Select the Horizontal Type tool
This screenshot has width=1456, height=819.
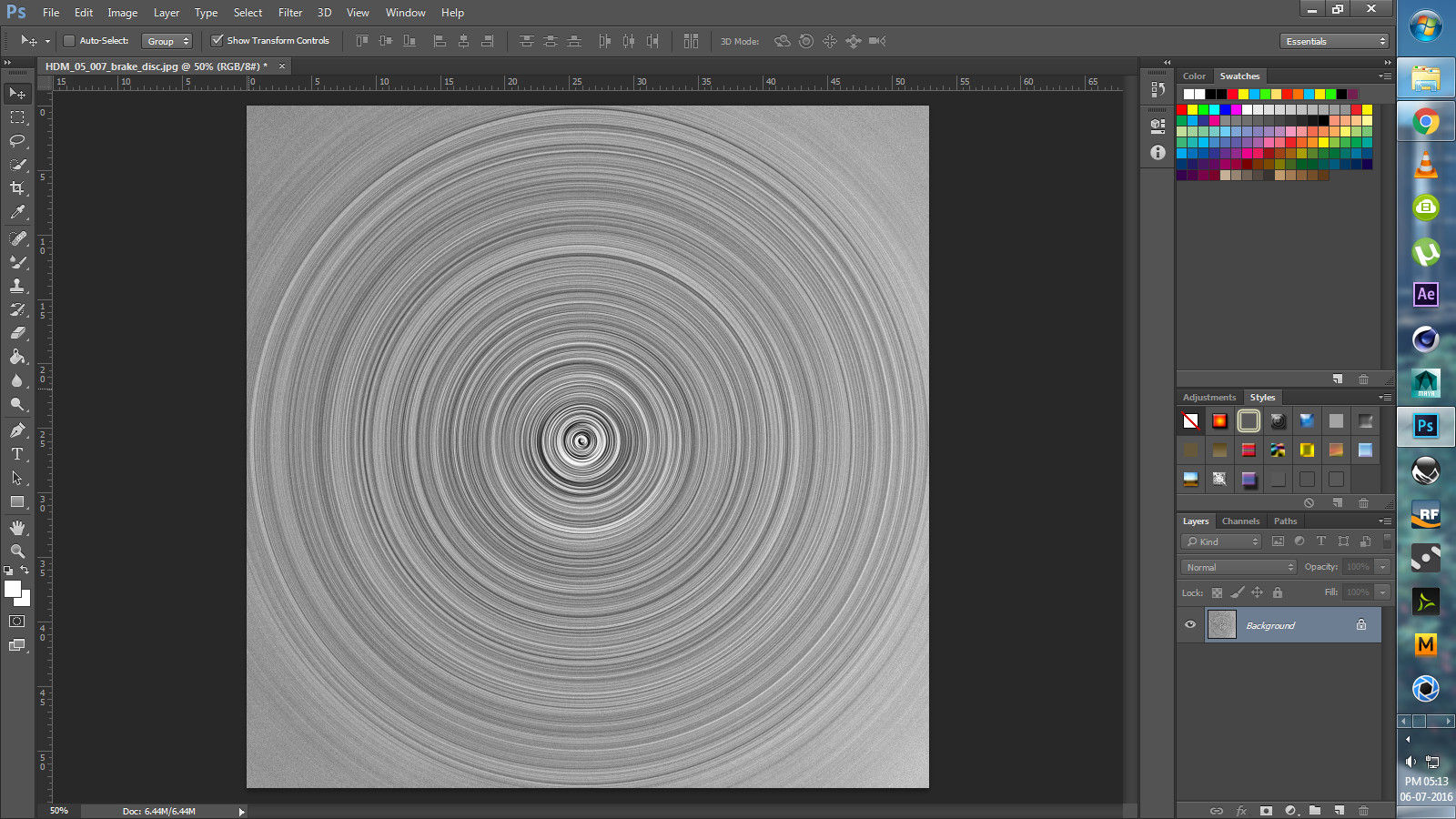click(17, 454)
